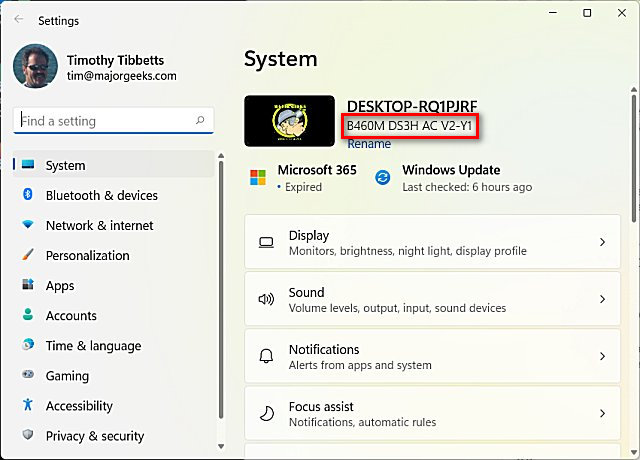
Task: Click the Accounts person icon
Action: tap(28, 314)
